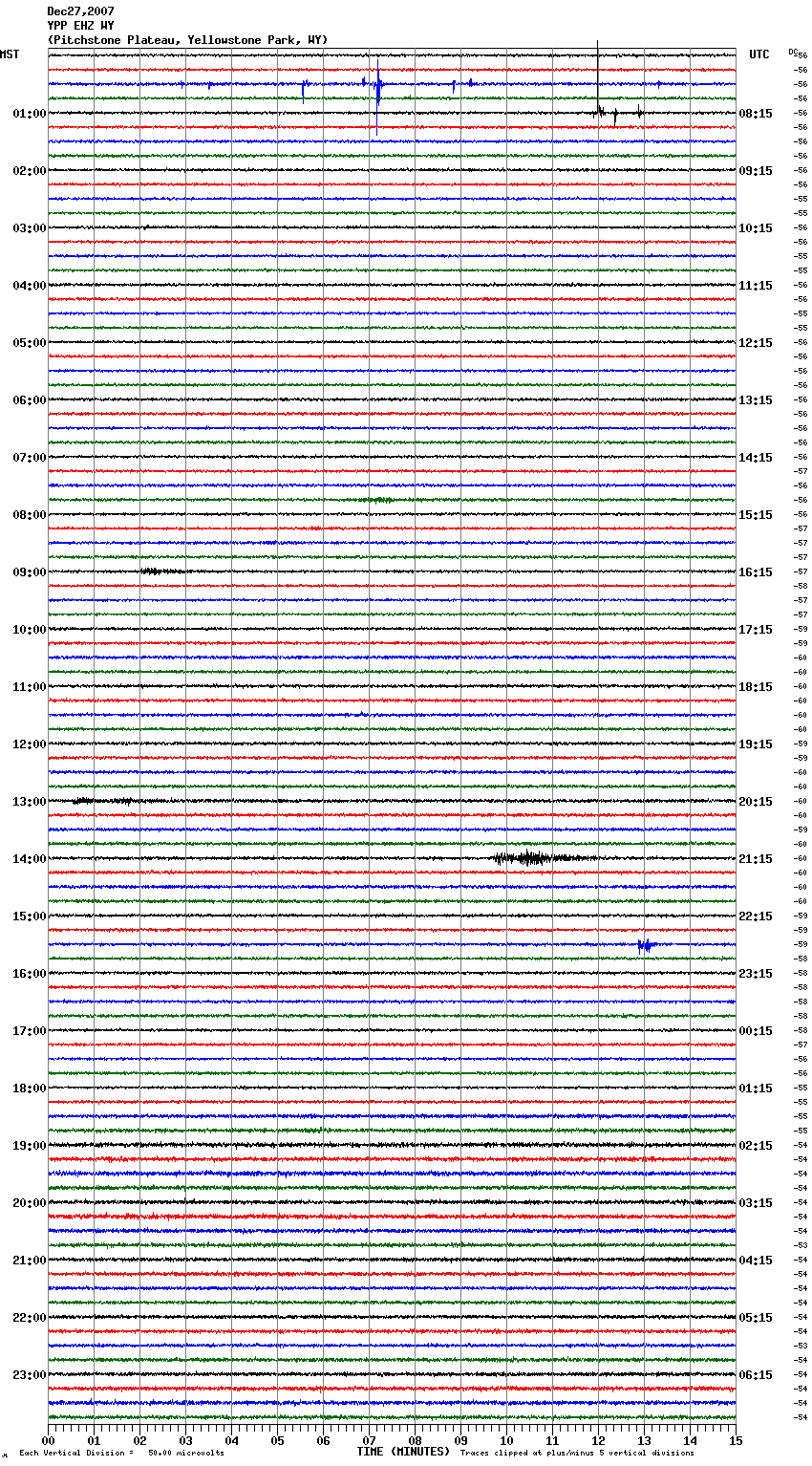Viewport: 812px width, 1466px height.
Task: Click the "04:15" UTC row label
Action: coord(756,1261)
